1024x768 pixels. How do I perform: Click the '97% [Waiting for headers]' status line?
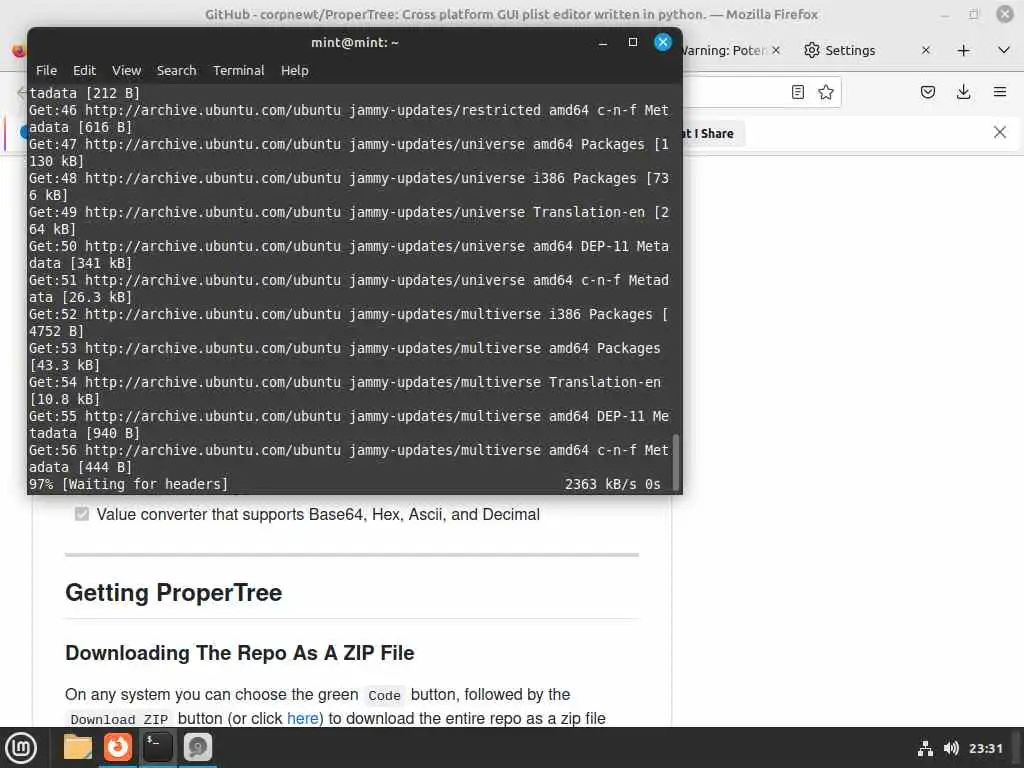pos(129,484)
